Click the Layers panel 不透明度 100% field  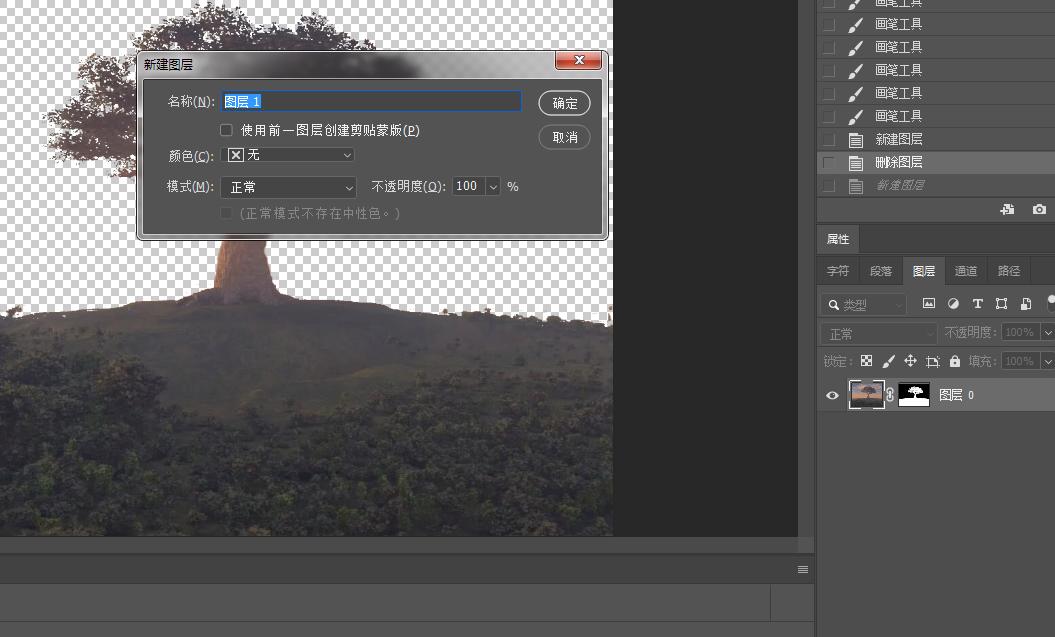tap(1020, 332)
